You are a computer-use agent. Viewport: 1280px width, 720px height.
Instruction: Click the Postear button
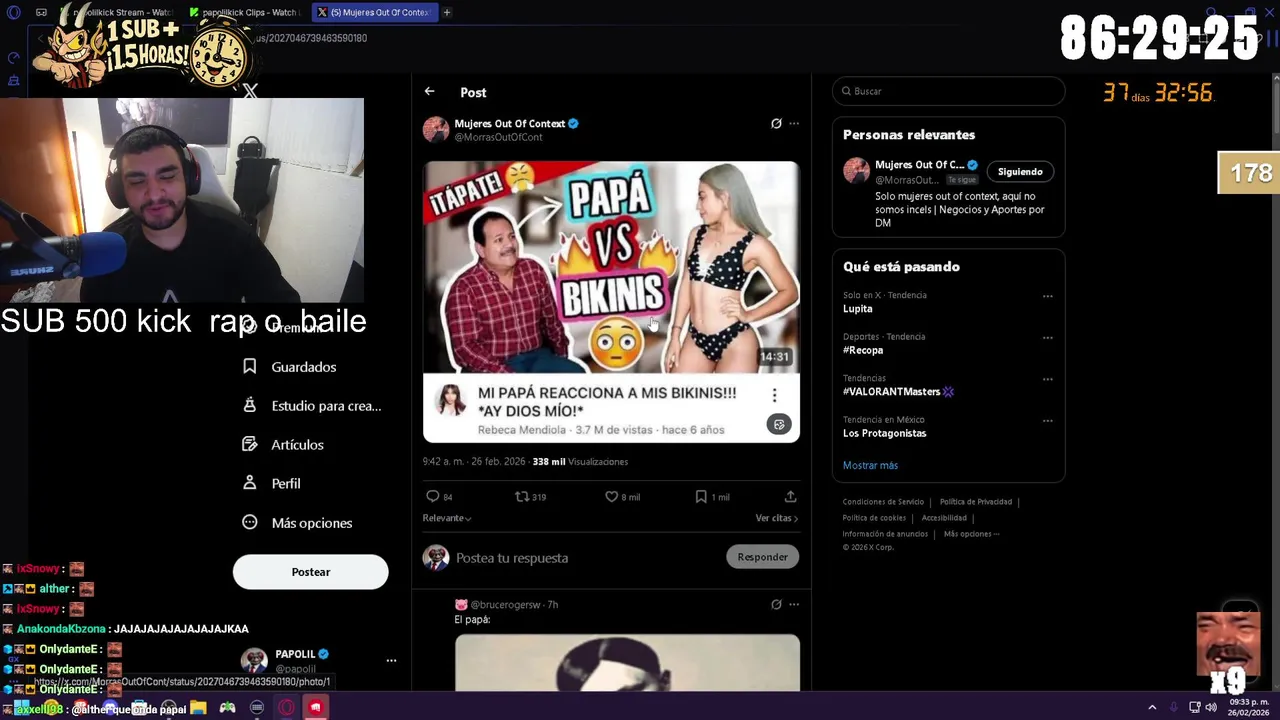(x=310, y=572)
